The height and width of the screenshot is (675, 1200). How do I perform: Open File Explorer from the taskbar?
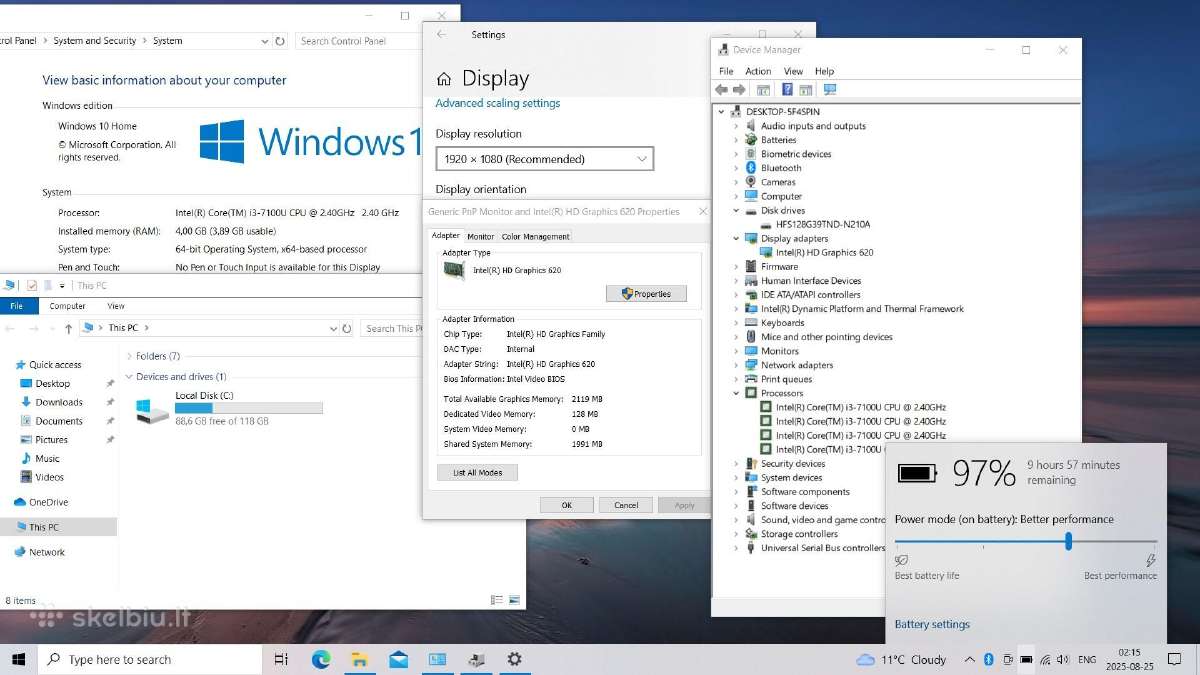click(x=360, y=659)
